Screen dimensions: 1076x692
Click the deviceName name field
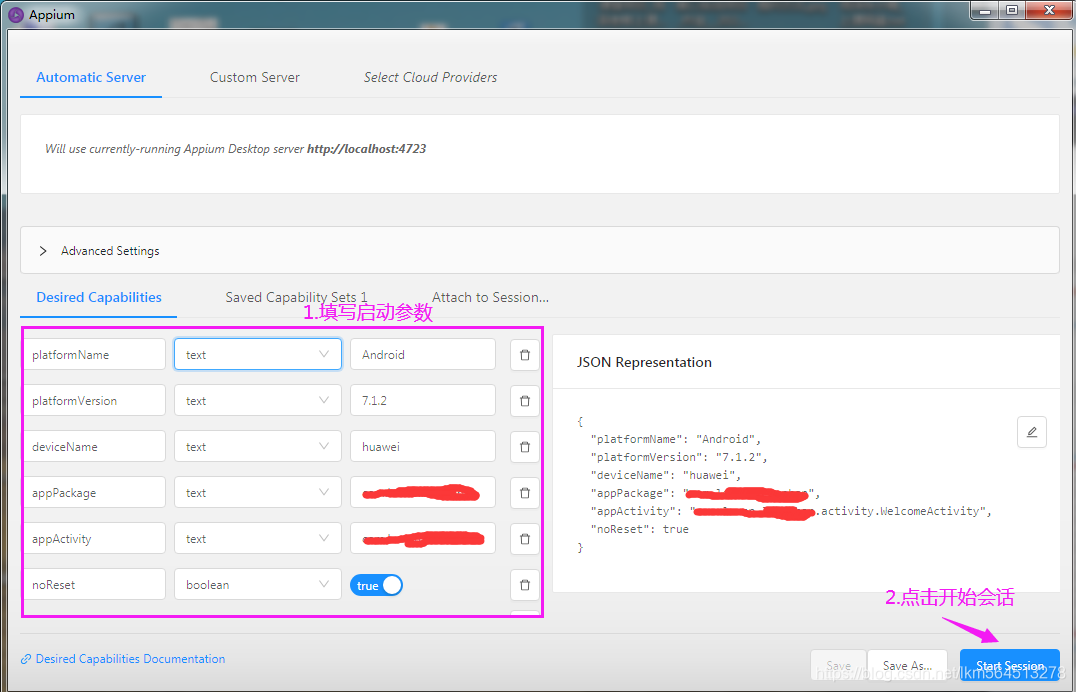coord(95,446)
